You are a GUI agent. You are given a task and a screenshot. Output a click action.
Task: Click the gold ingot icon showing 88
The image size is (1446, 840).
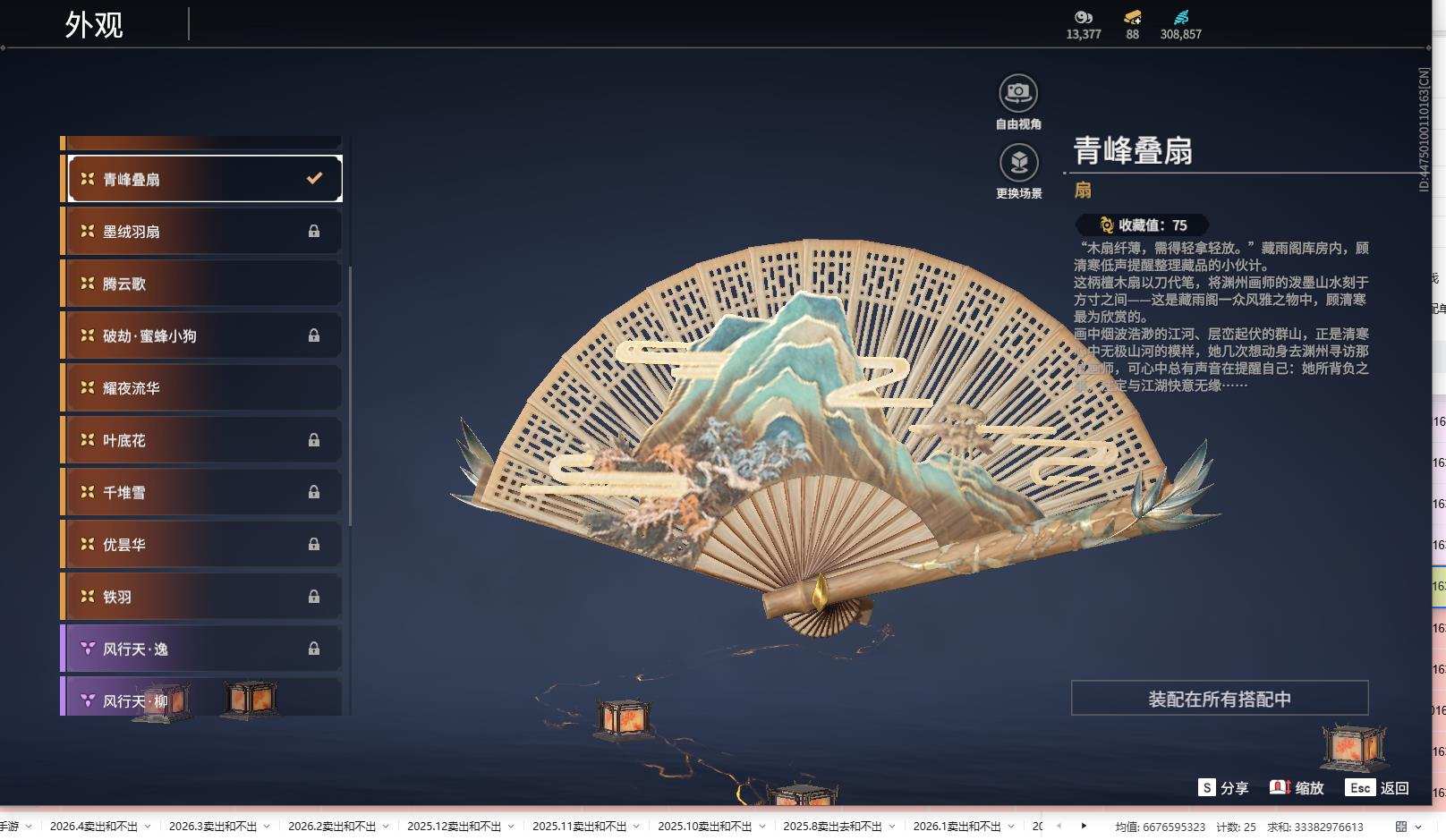[1131, 17]
